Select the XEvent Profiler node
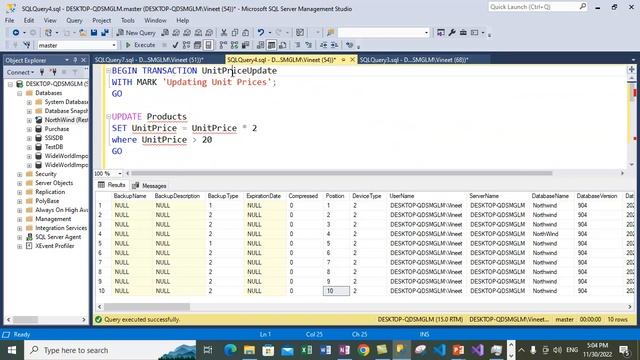This screenshot has height=360, width=640. [x=55, y=246]
